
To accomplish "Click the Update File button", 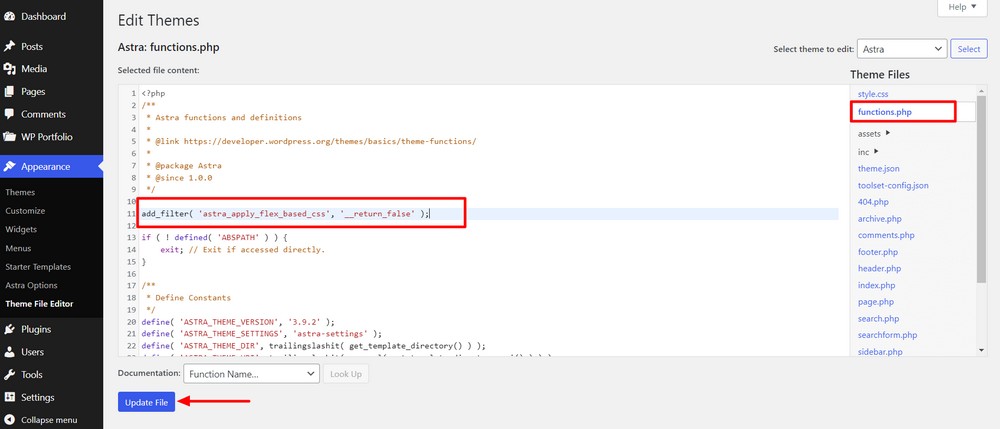I will [x=146, y=402].
